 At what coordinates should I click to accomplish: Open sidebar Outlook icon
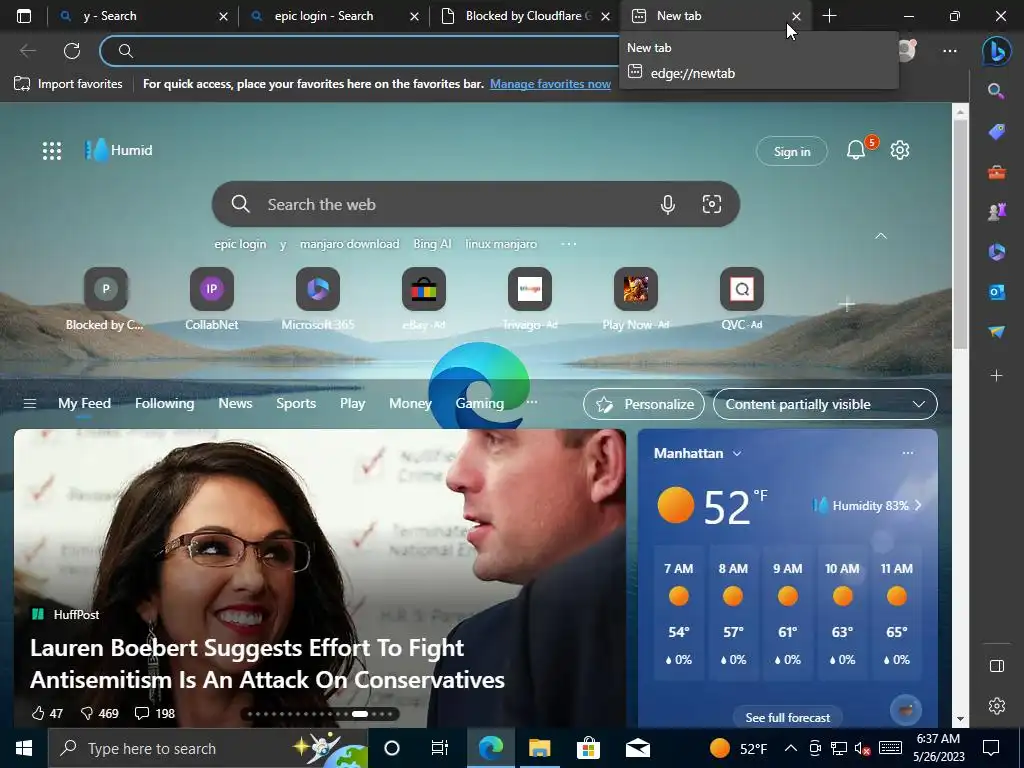997,292
